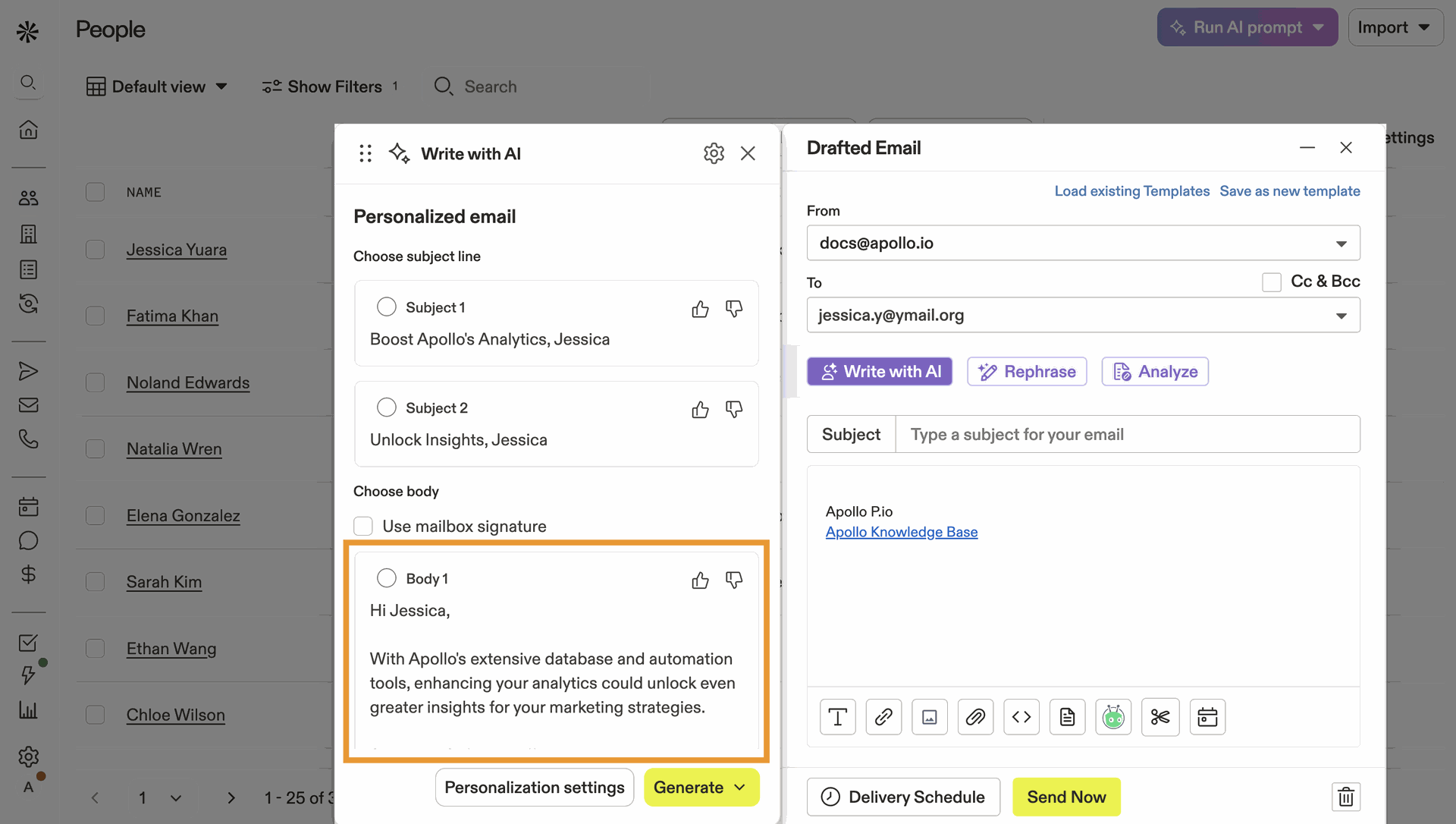Image resolution: width=1456 pixels, height=824 pixels.
Task: Give thumbs up to Subject 1
Action: pyautogui.click(x=700, y=309)
